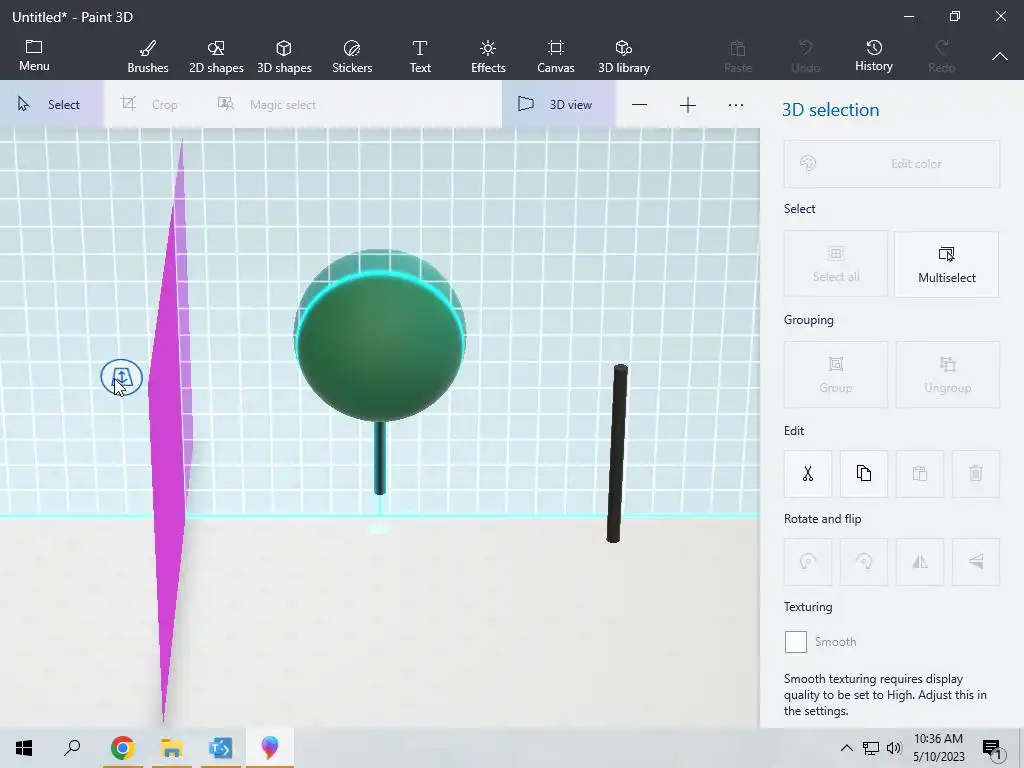This screenshot has height=768, width=1024.
Task: Click the delete trash icon under Edit
Action: (976, 473)
